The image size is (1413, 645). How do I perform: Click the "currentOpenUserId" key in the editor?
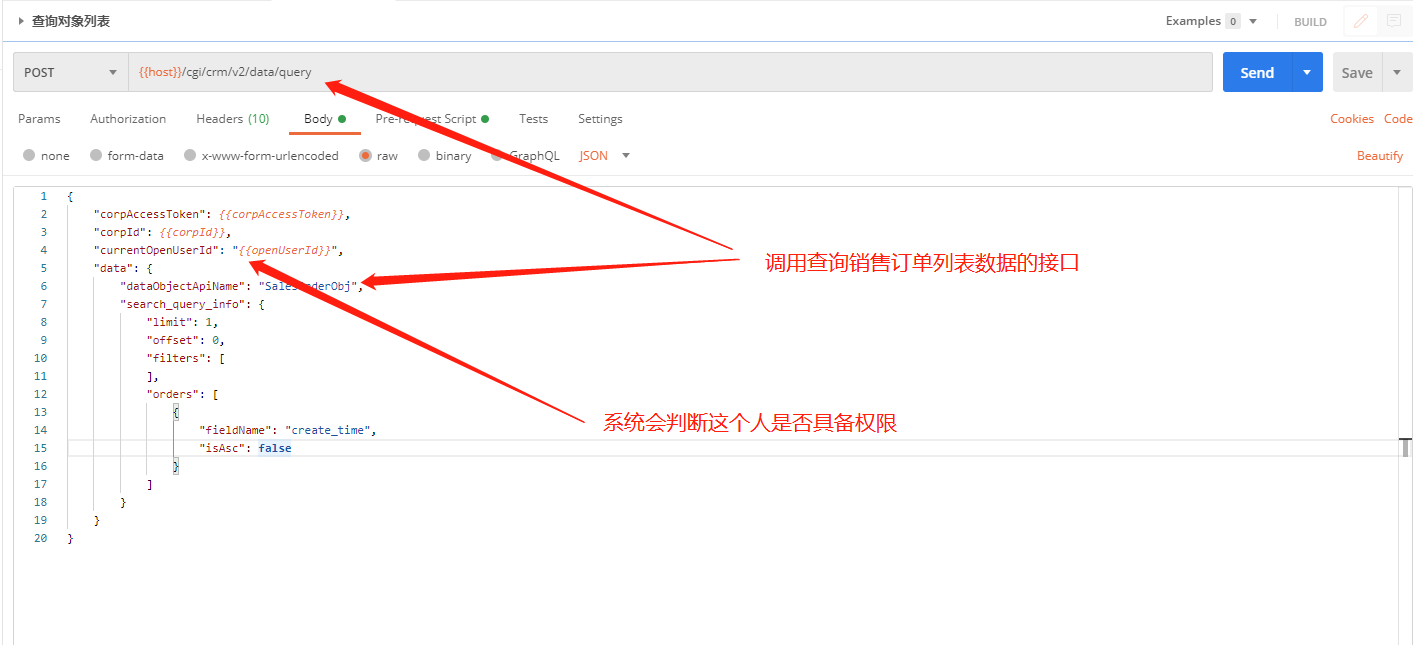pyautogui.click(x=158, y=250)
